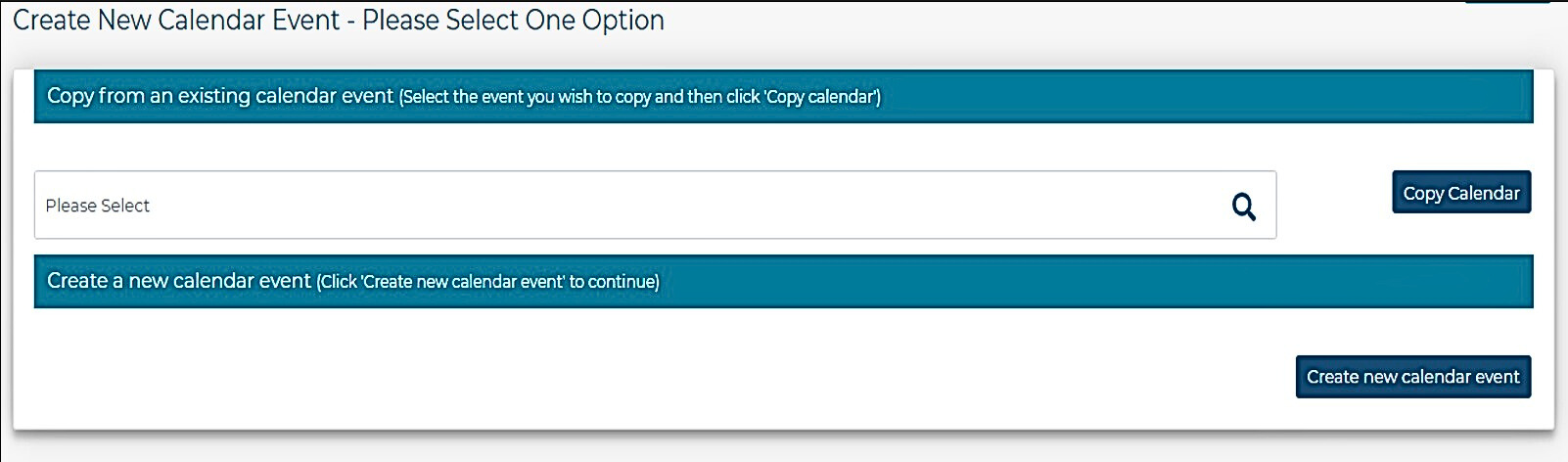This screenshot has height=462, width=1568.
Task: Click the 'to continue' instruction text
Action: coord(614,282)
